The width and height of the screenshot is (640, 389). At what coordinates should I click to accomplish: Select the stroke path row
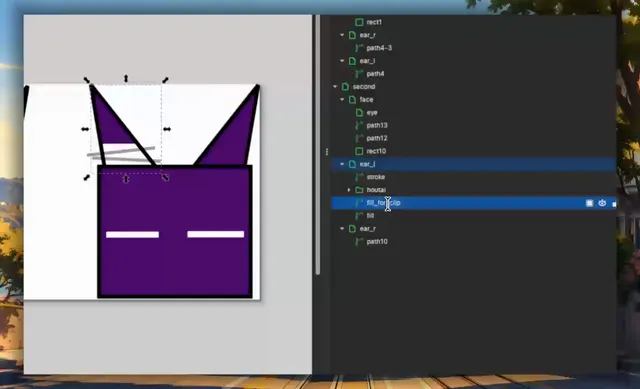[473, 177]
